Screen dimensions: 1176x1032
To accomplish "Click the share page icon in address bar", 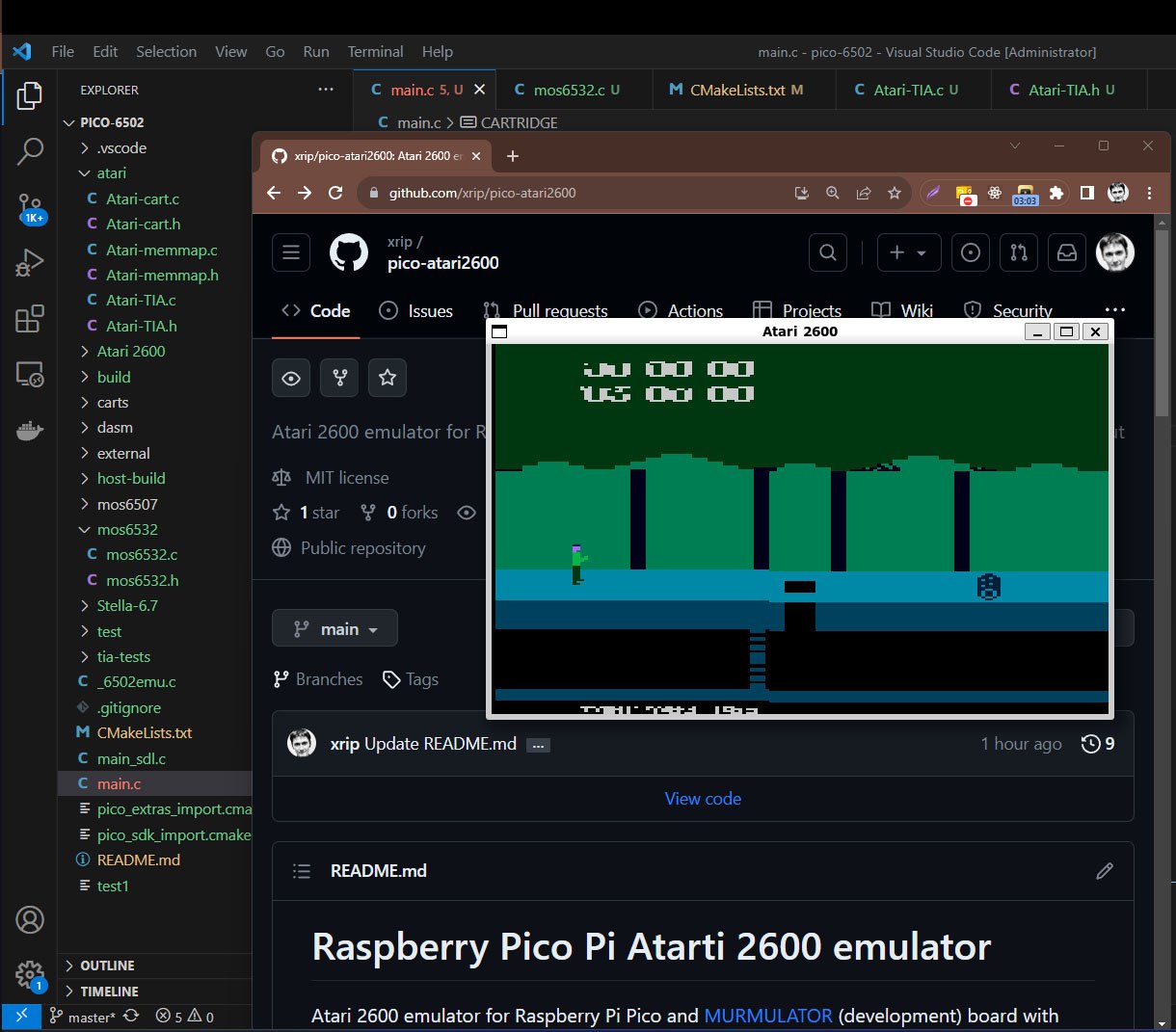I will (x=864, y=193).
